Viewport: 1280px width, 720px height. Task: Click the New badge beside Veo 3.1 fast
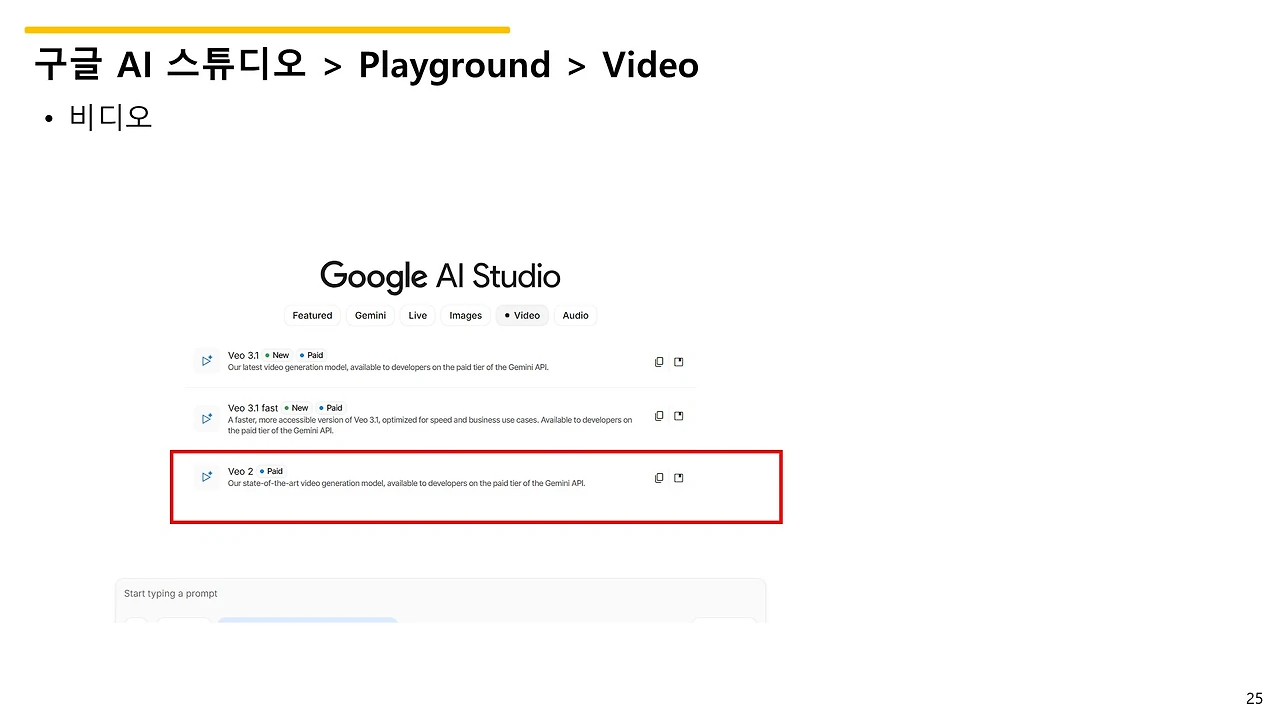coord(297,408)
